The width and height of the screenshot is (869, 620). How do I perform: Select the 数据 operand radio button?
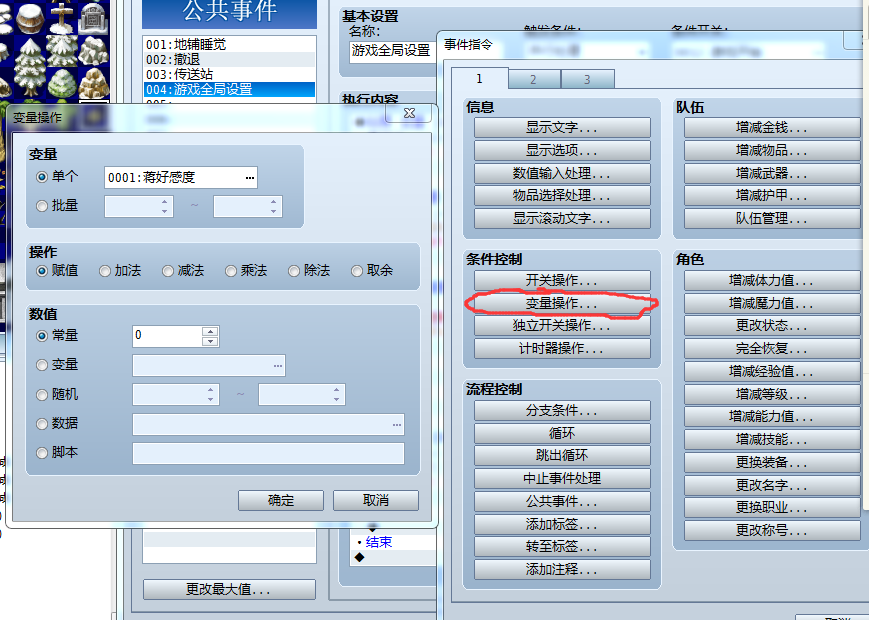42,424
